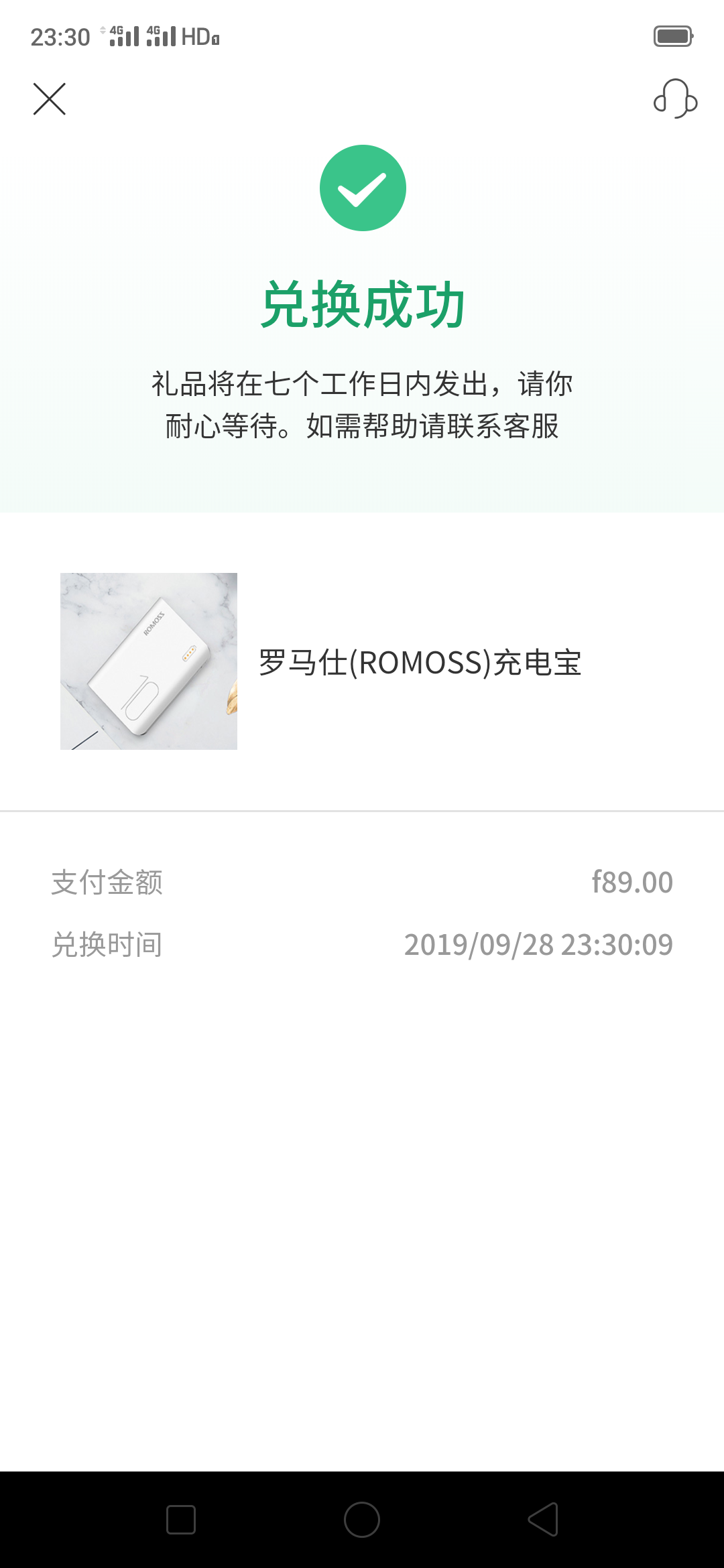Tap the 2019/09/28 23:30:09 timestamp
The height and width of the screenshot is (1568, 724).
point(538,945)
